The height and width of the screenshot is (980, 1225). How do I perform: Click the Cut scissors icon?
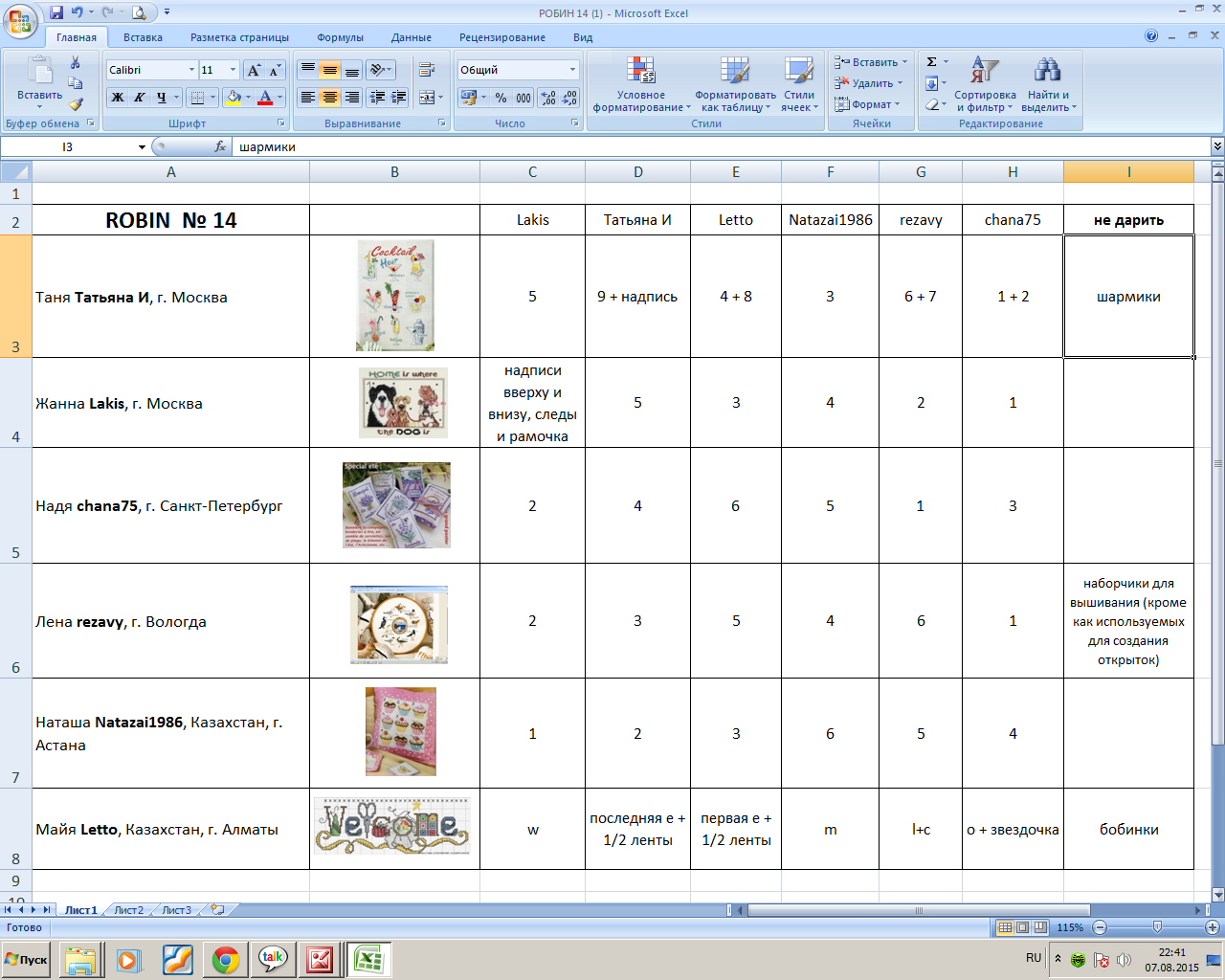[x=75, y=62]
